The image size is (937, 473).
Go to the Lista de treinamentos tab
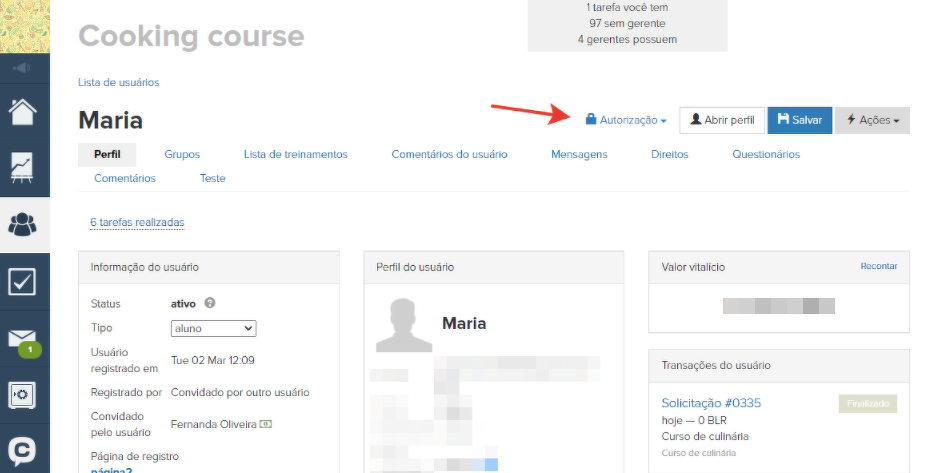click(295, 154)
